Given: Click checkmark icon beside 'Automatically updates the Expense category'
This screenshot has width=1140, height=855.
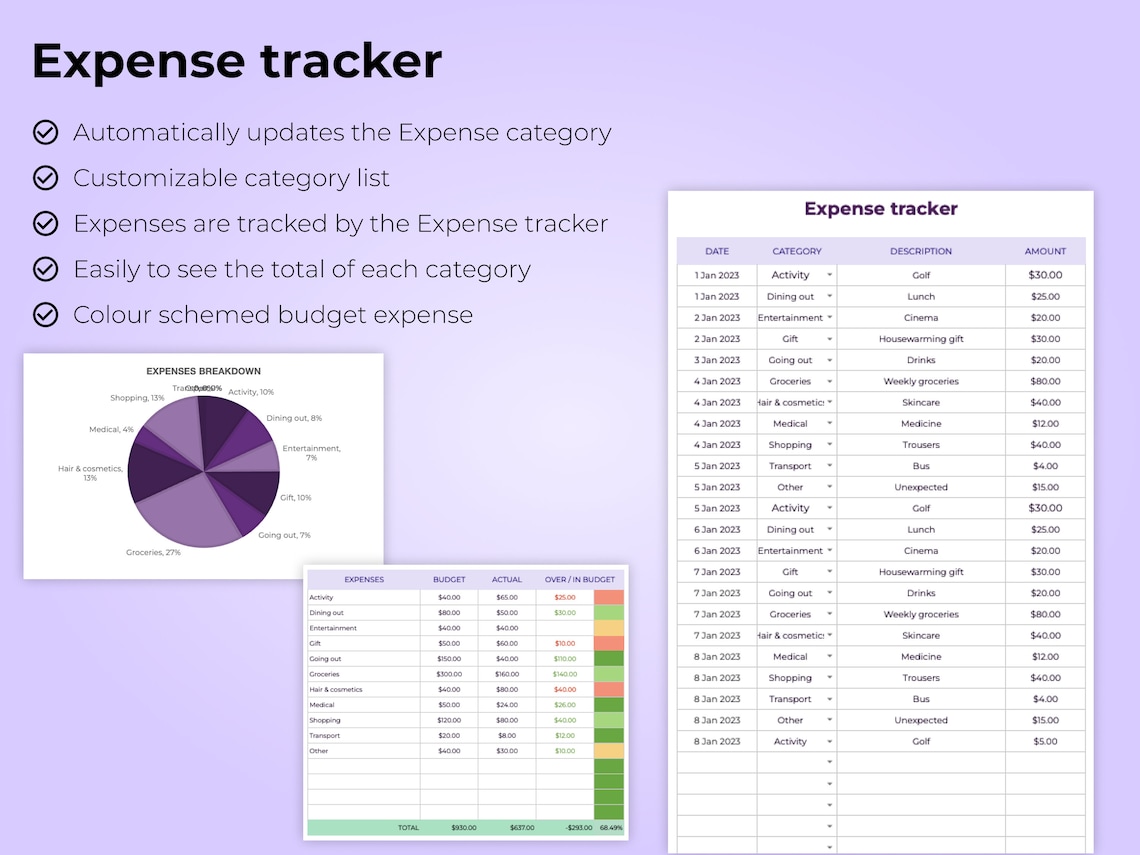Looking at the screenshot, I should [x=46, y=132].
